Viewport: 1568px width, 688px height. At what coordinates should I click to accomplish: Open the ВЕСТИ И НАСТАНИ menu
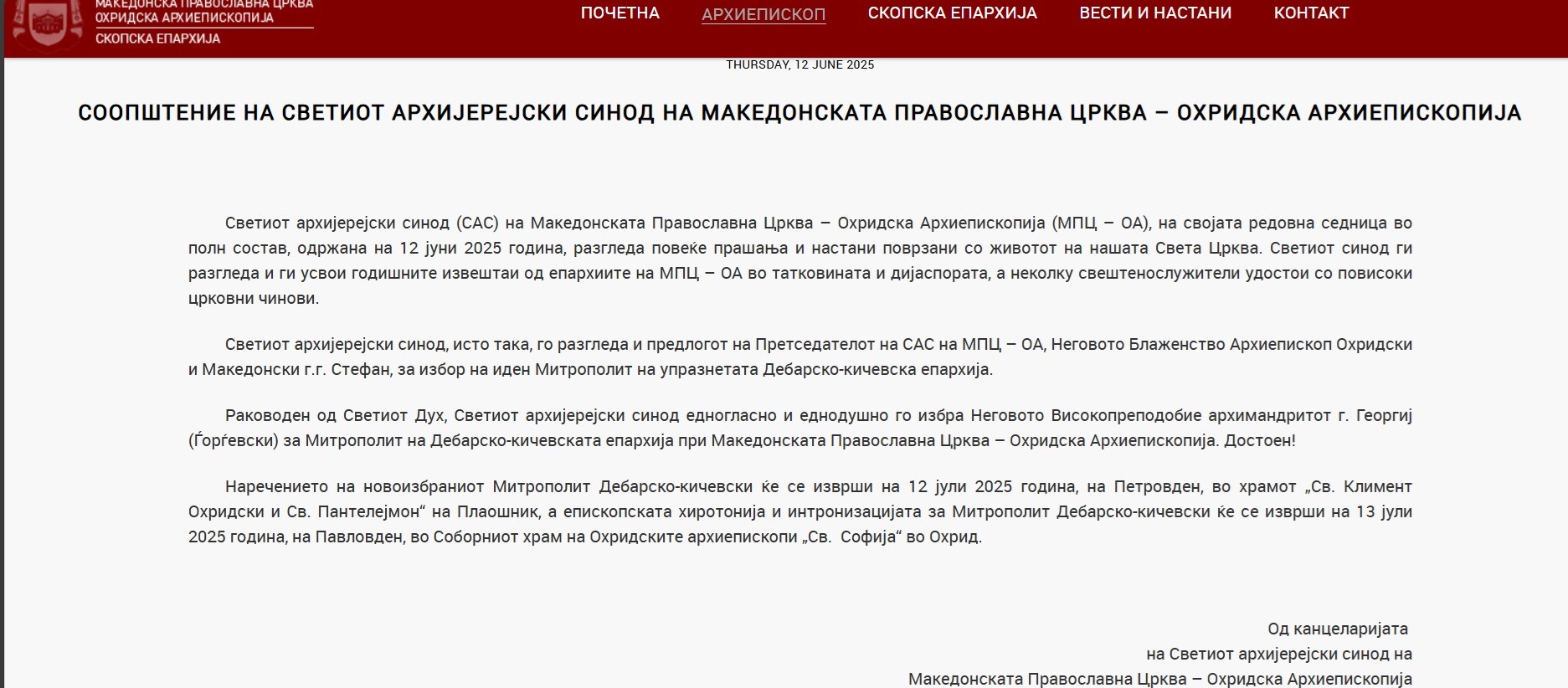click(x=1155, y=13)
